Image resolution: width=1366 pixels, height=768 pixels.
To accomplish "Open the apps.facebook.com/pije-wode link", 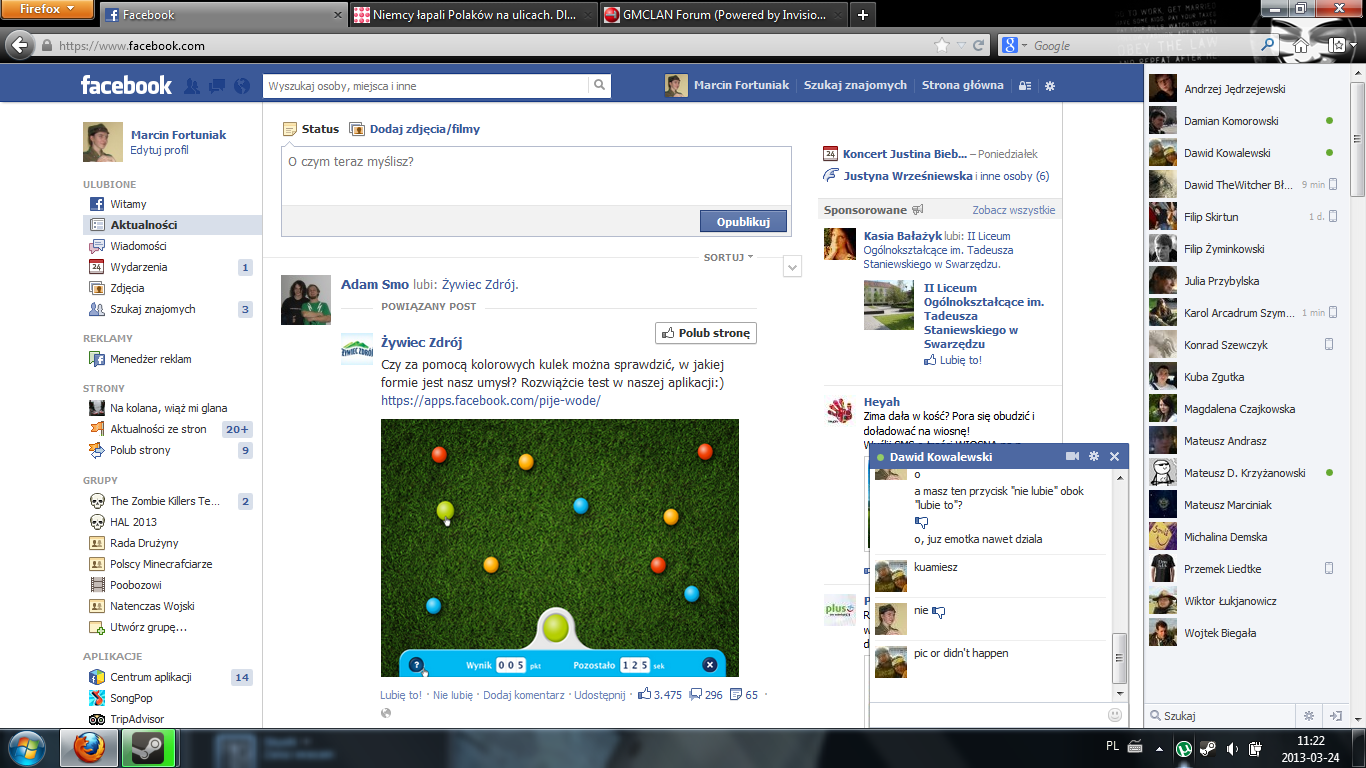I will coord(490,401).
